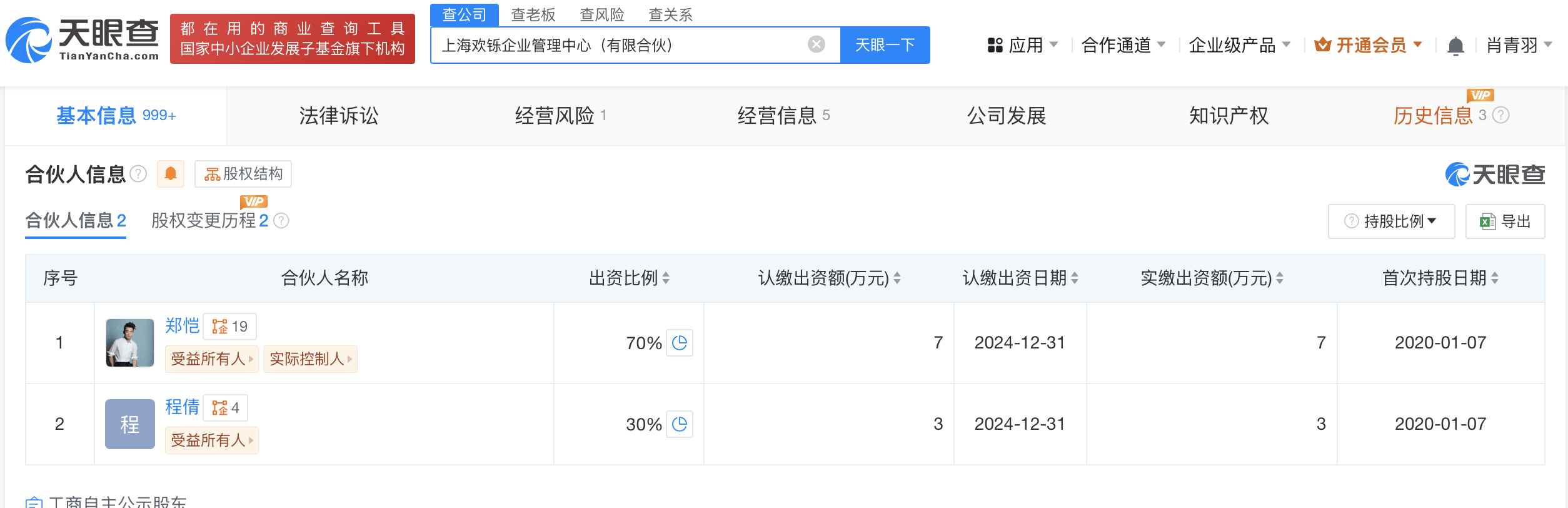Click the help icon beside 历史信息 tab
1568x508 pixels.
click(x=1500, y=116)
